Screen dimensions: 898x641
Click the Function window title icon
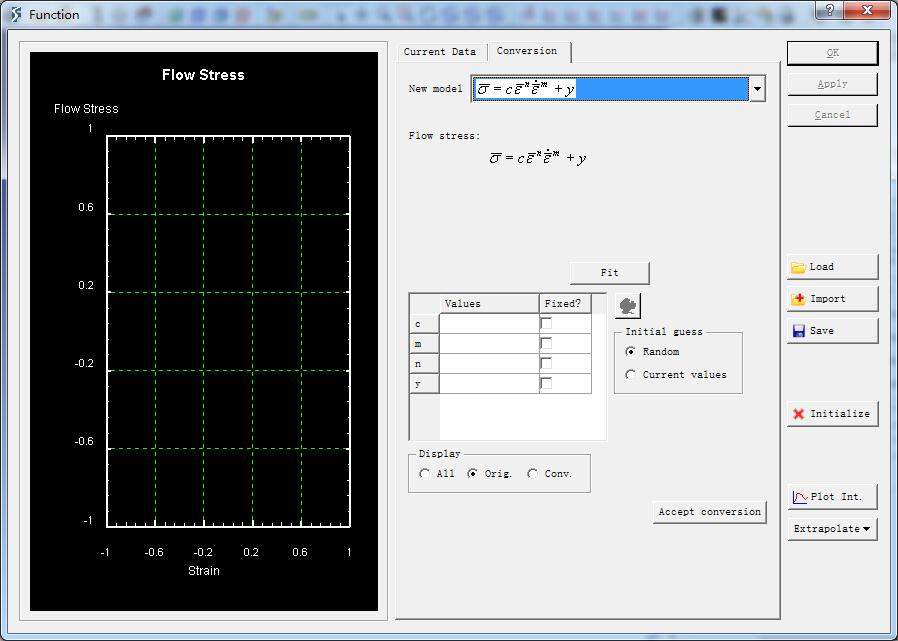pyautogui.click(x=14, y=15)
